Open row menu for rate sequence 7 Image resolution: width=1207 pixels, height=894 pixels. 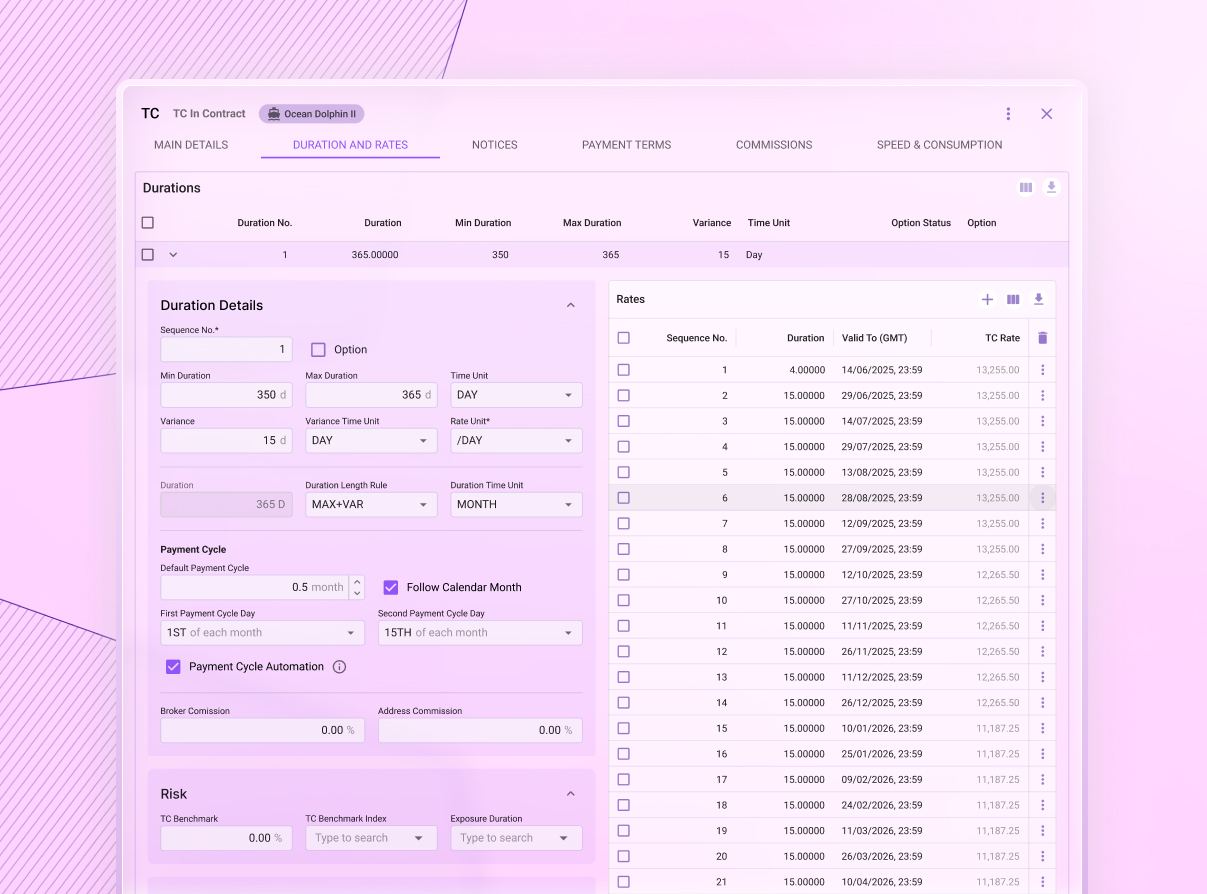click(1043, 523)
